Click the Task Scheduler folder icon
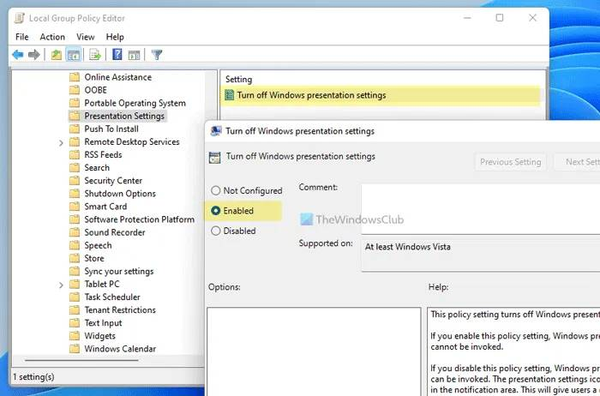 [x=75, y=297]
